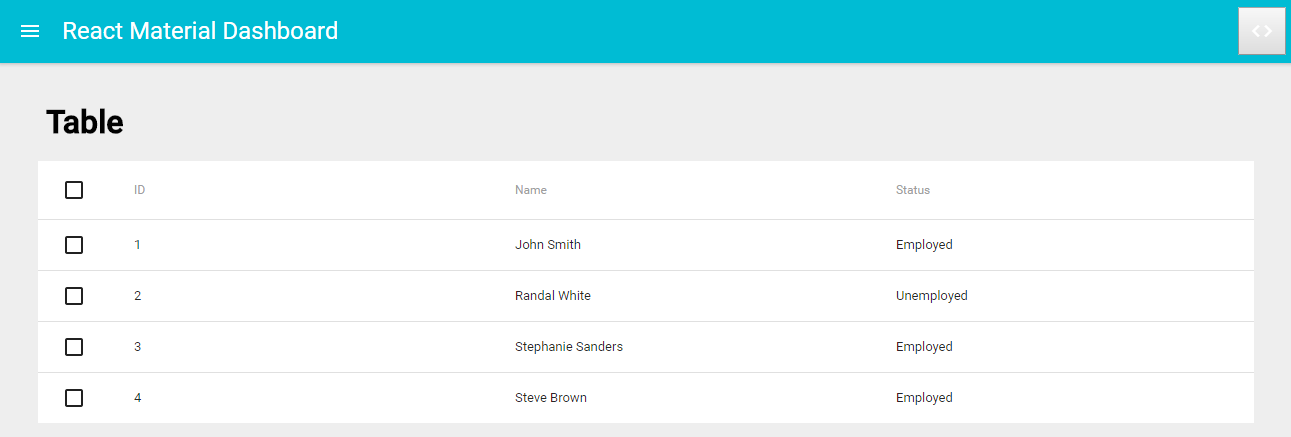Screen dimensions: 1291x437
Task: Tick the checkbox for Stephanie Sanders
Action: tap(74, 347)
